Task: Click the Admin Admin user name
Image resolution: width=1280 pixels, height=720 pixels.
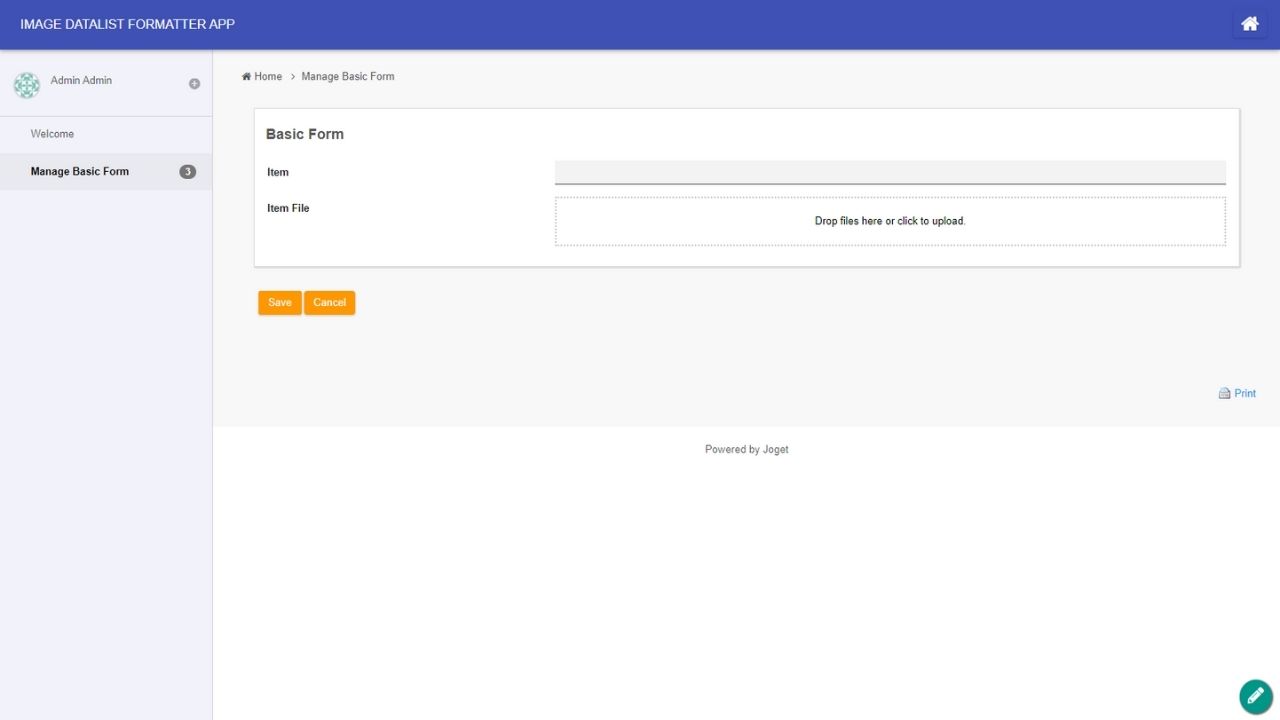Action: [81, 81]
